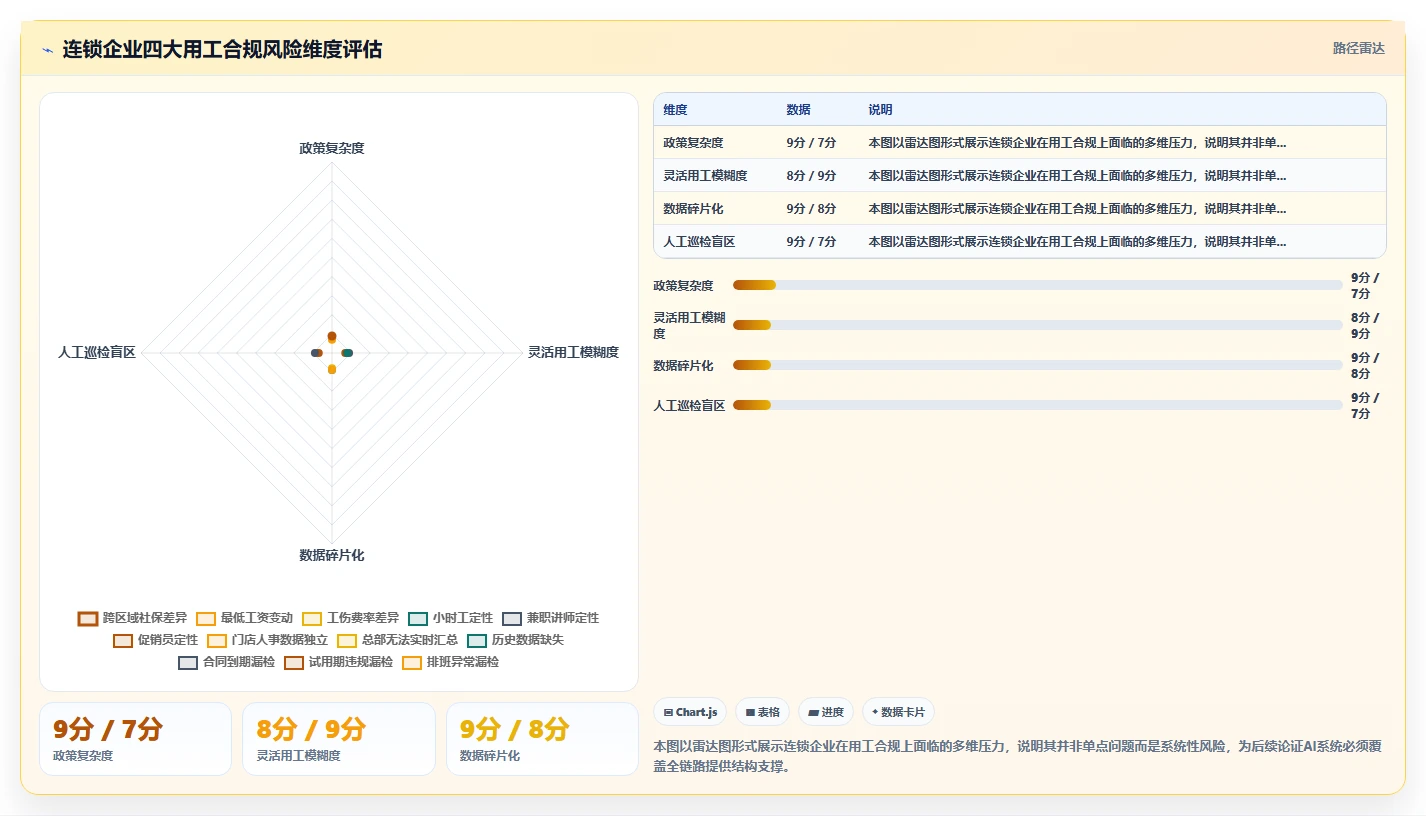This screenshot has width=1426, height=816.
Task: Click the summary paragraph below the chips
Action: pos(1016,756)
